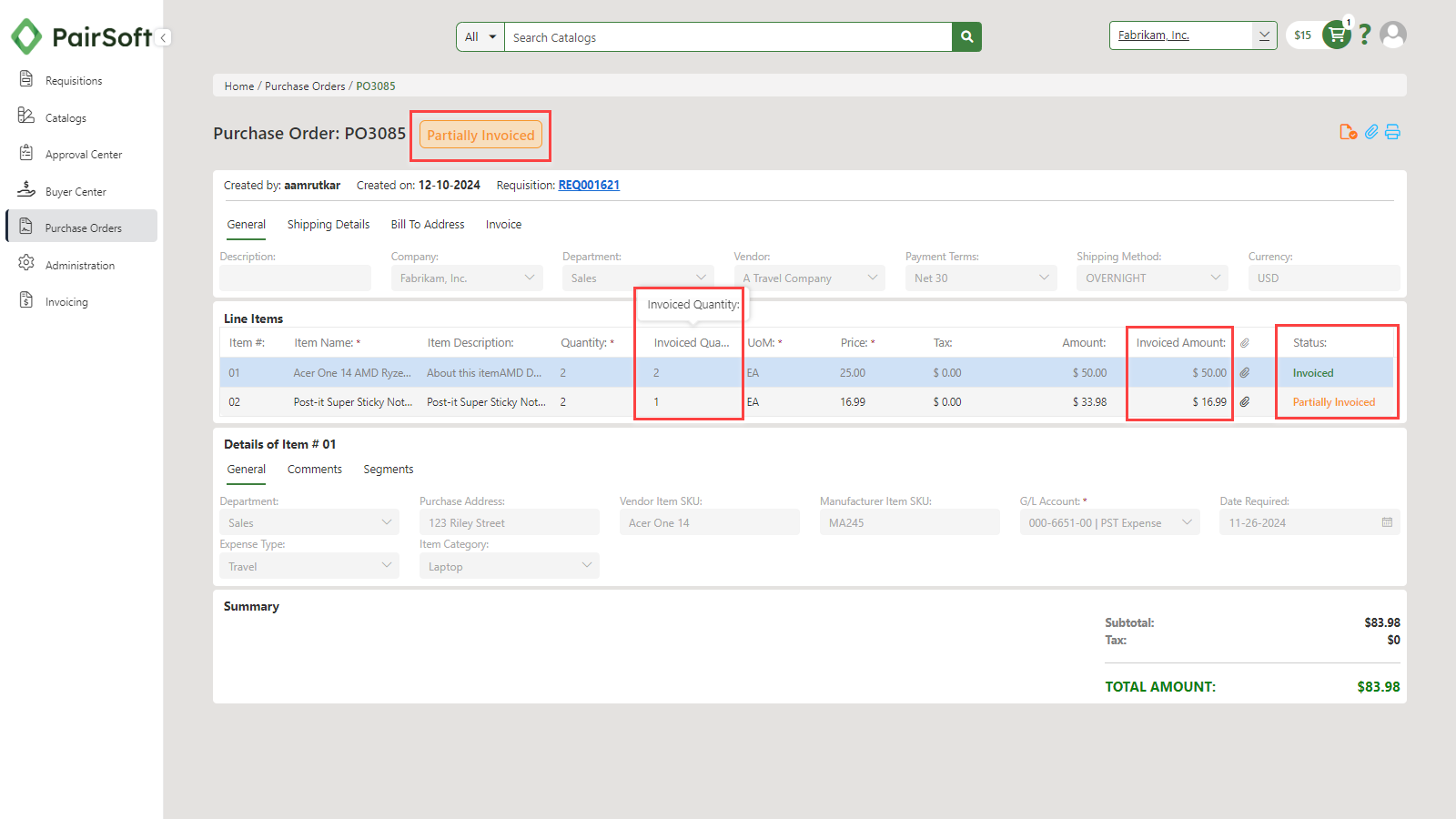Click the Search Catalogs field
Image resolution: width=1456 pixels, height=819 pixels.
click(x=728, y=37)
